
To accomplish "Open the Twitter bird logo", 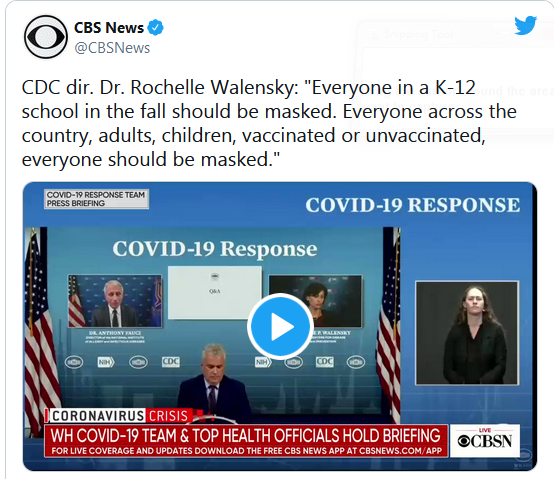I will (525, 25).
